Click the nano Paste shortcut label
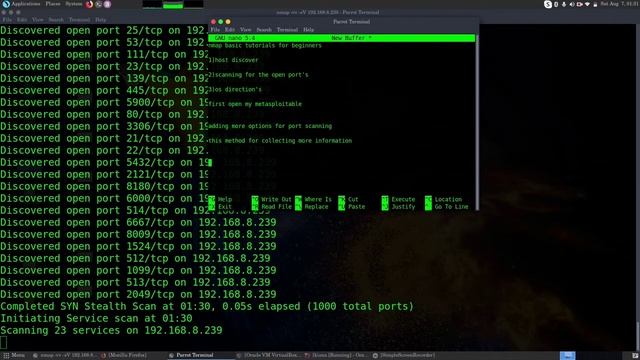 coord(356,207)
